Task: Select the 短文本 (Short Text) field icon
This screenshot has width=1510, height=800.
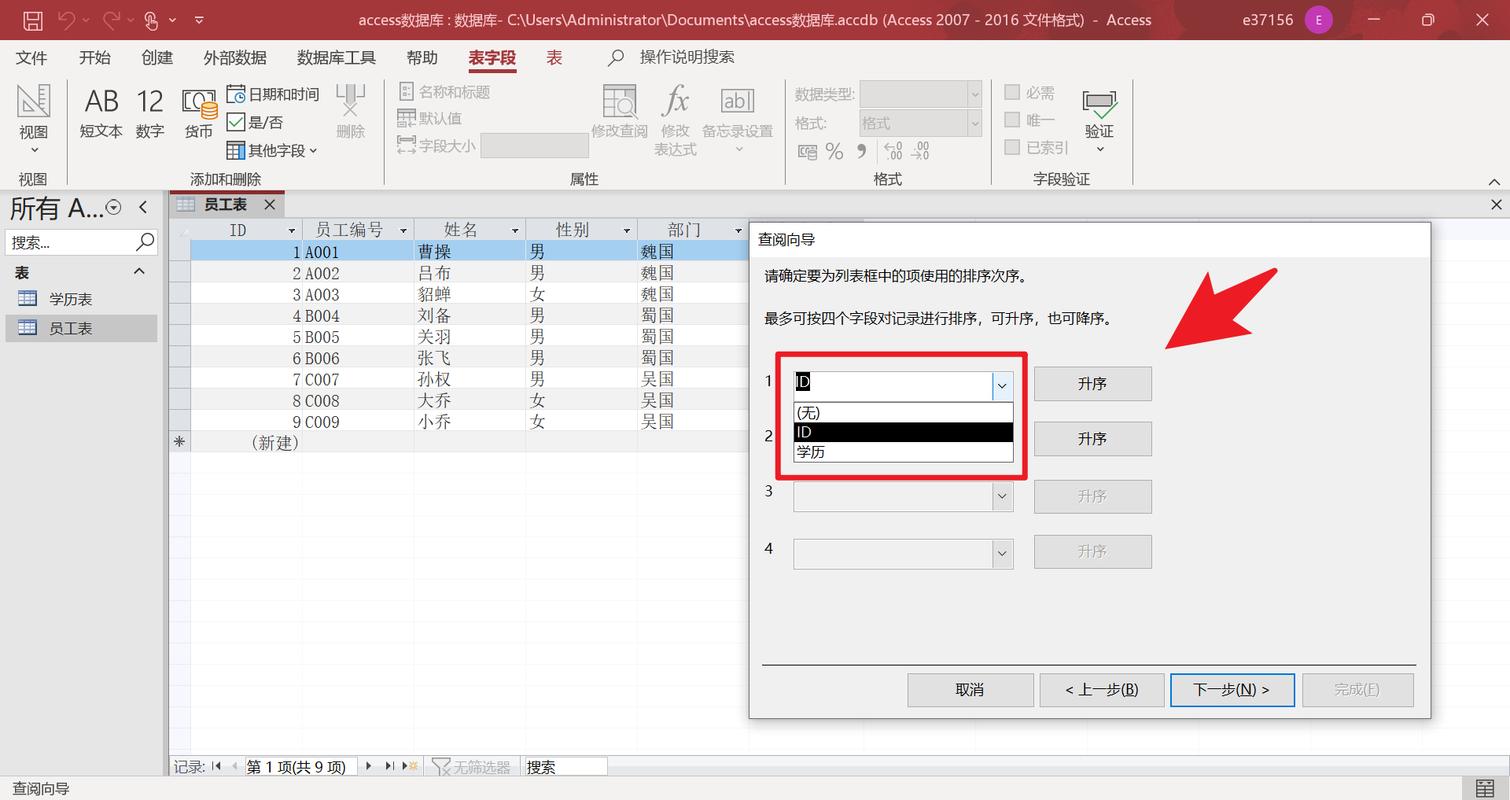Action: pos(100,110)
